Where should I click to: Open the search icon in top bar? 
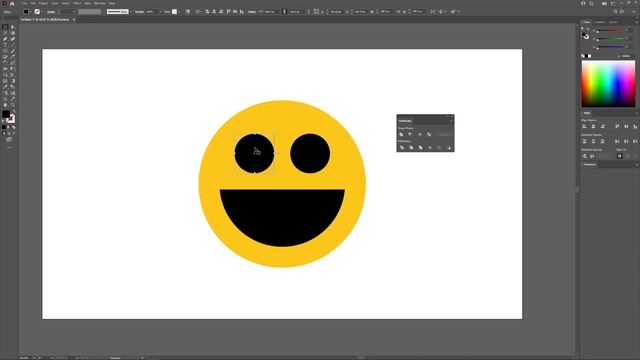(x=591, y=3)
